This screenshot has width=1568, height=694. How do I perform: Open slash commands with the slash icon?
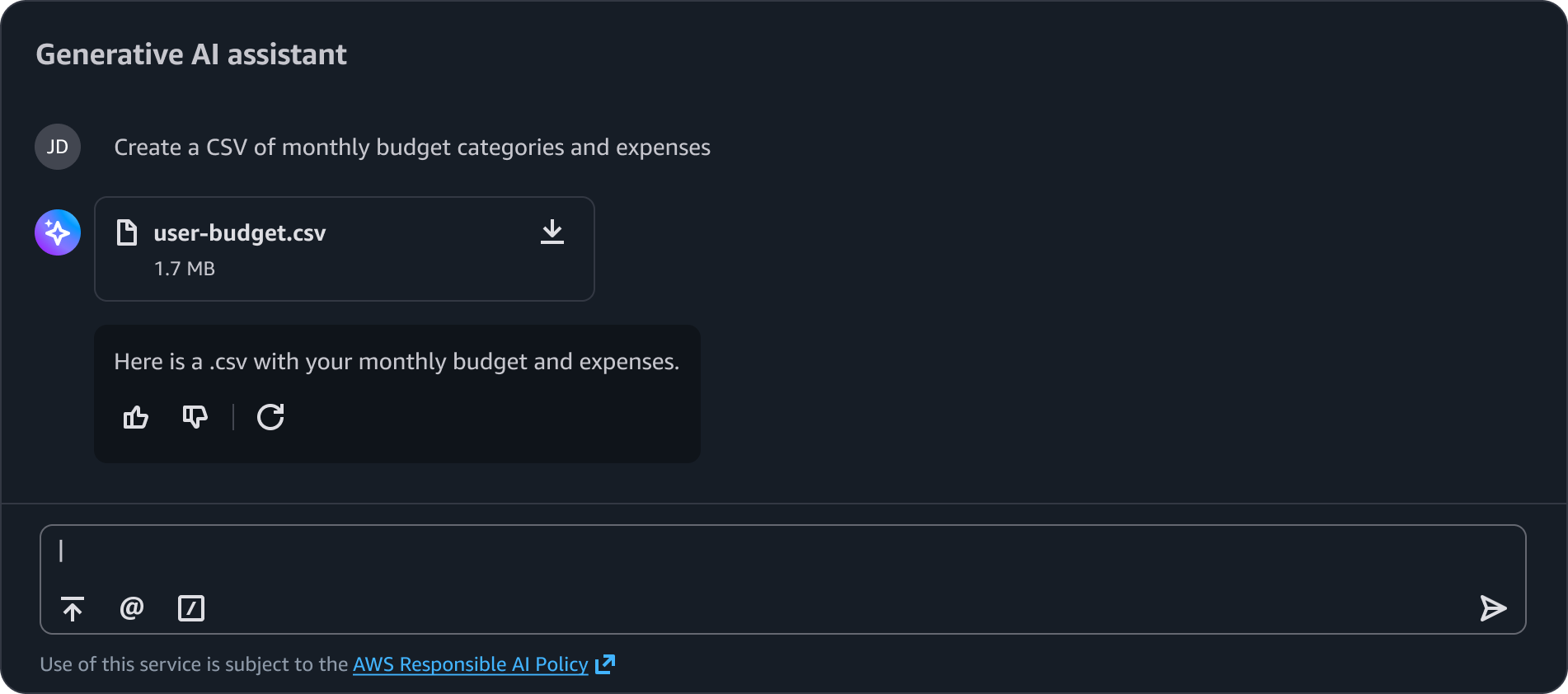click(x=191, y=608)
